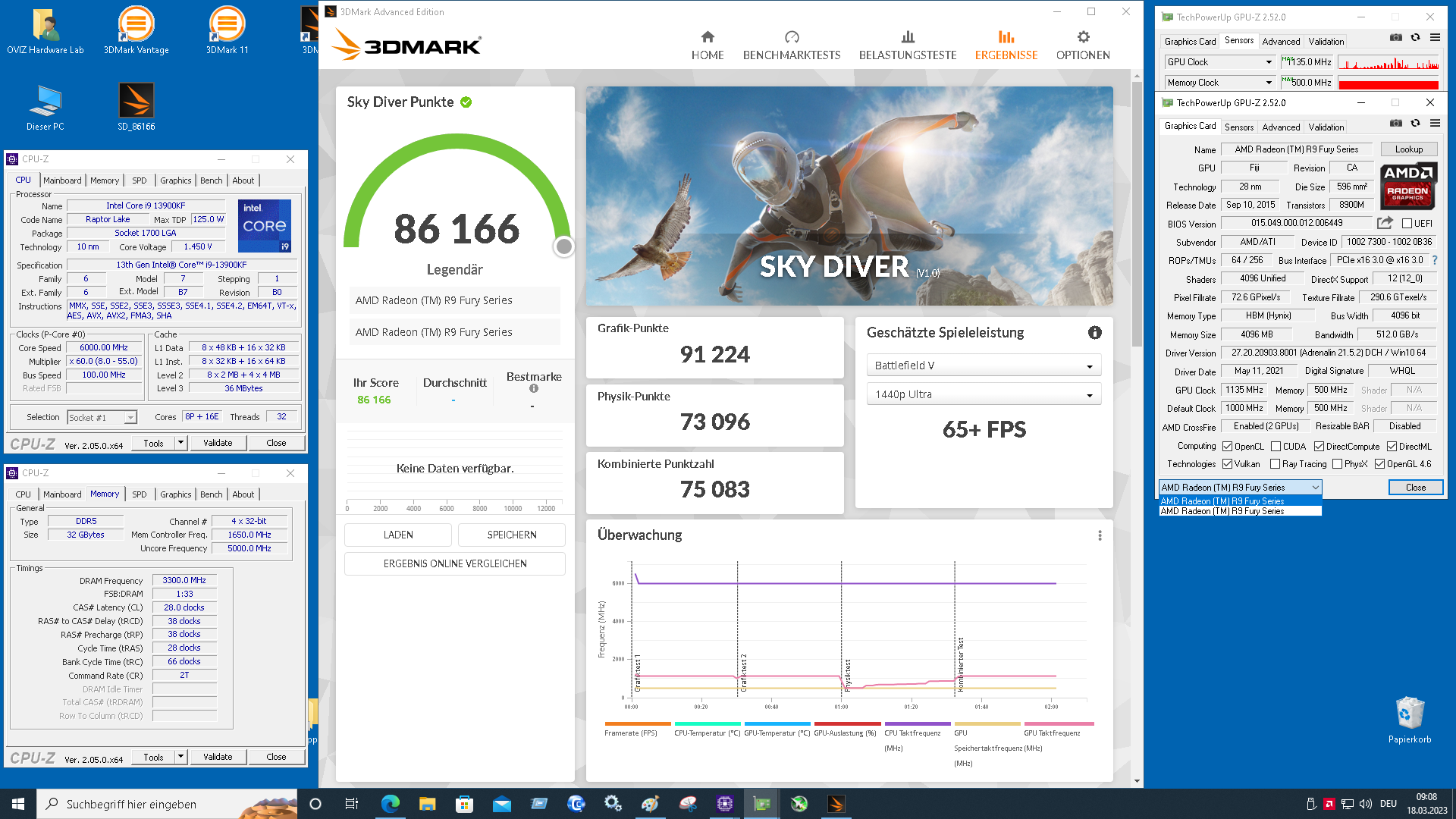
Task: Open the GPU selection dropdown in GPU-Z
Action: coord(1240,488)
